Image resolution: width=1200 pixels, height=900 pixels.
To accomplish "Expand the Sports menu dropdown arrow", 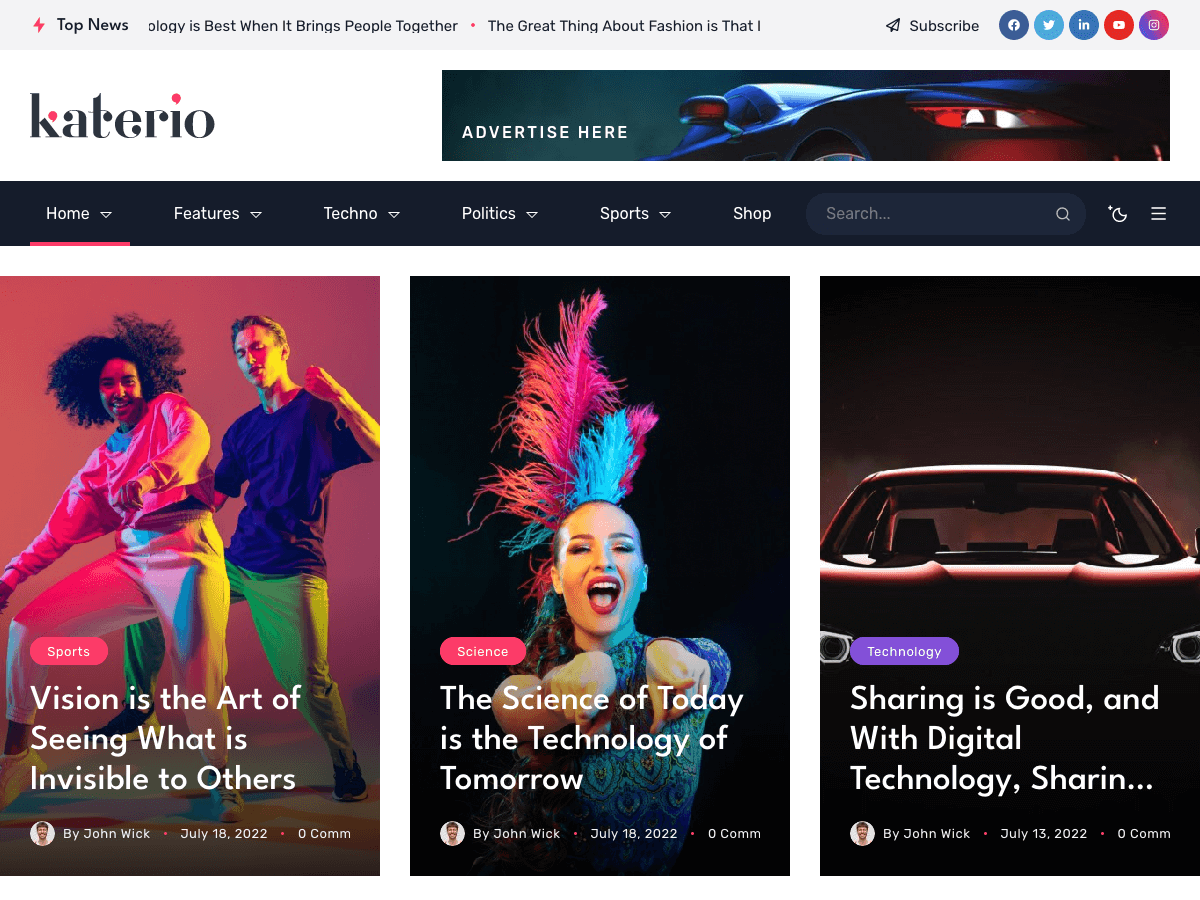I will [665, 214].
